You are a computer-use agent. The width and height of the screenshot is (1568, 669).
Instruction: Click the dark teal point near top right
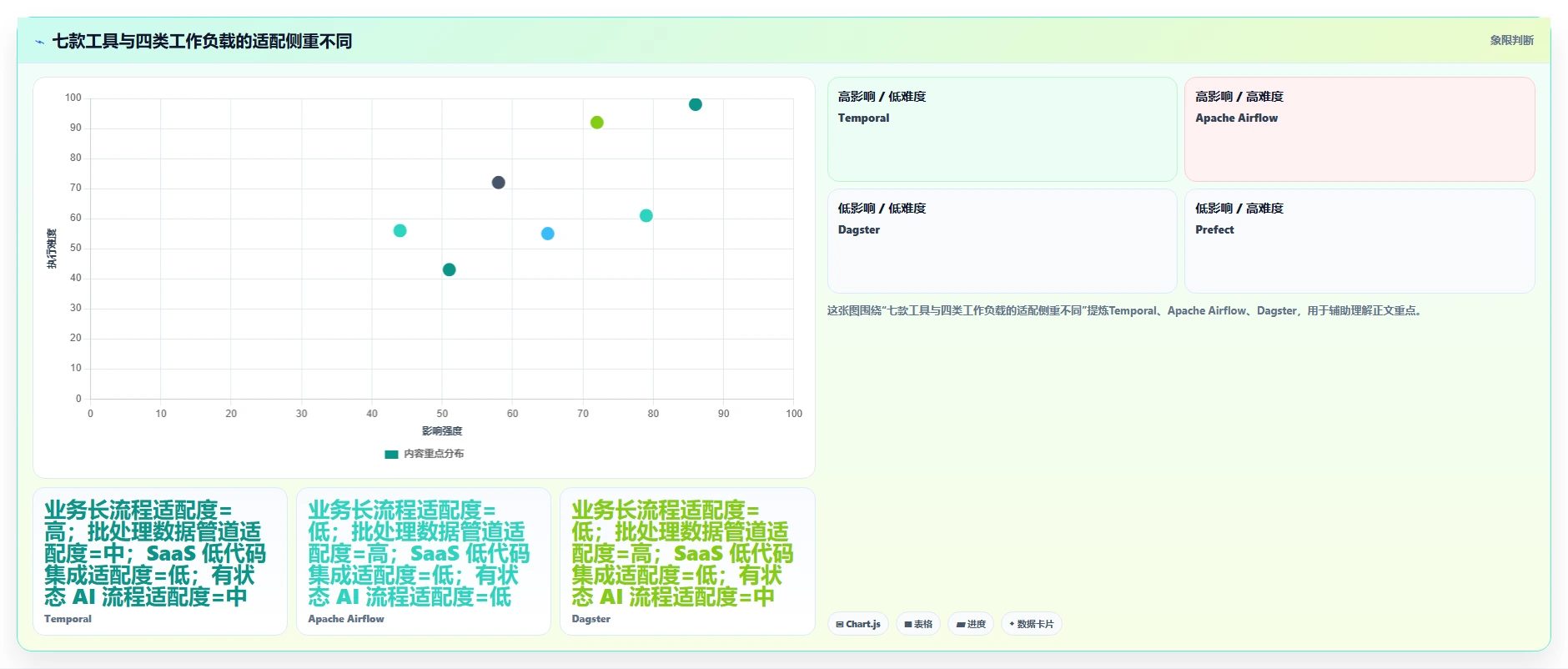click(x=696, y=104)
